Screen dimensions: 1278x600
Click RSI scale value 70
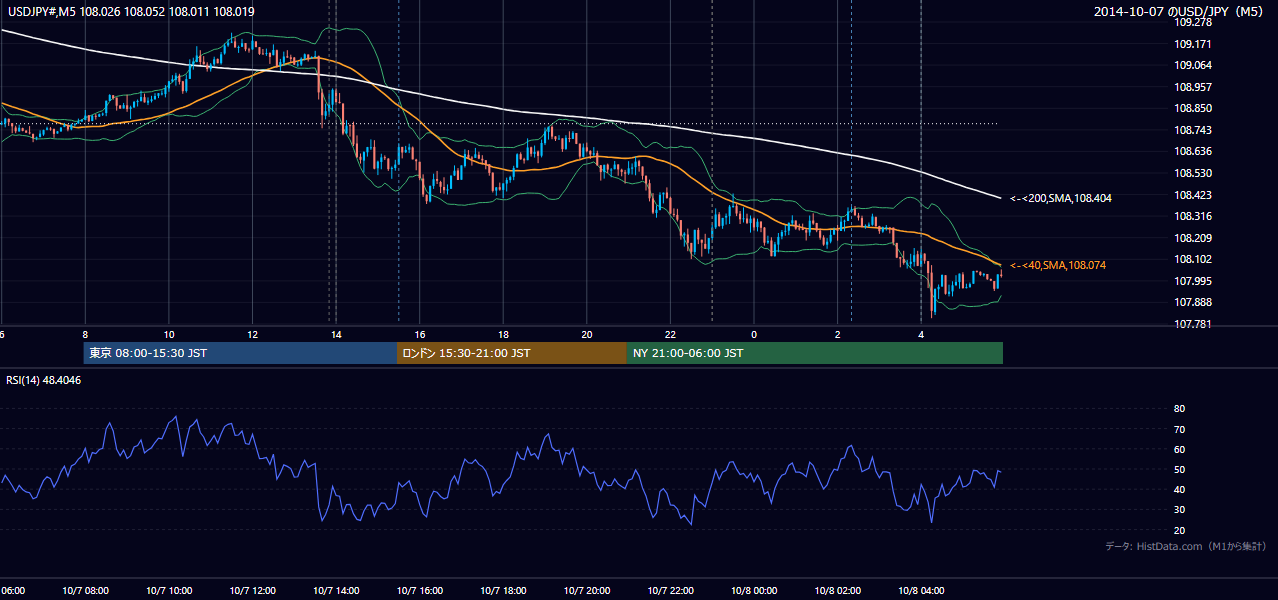1179,429
